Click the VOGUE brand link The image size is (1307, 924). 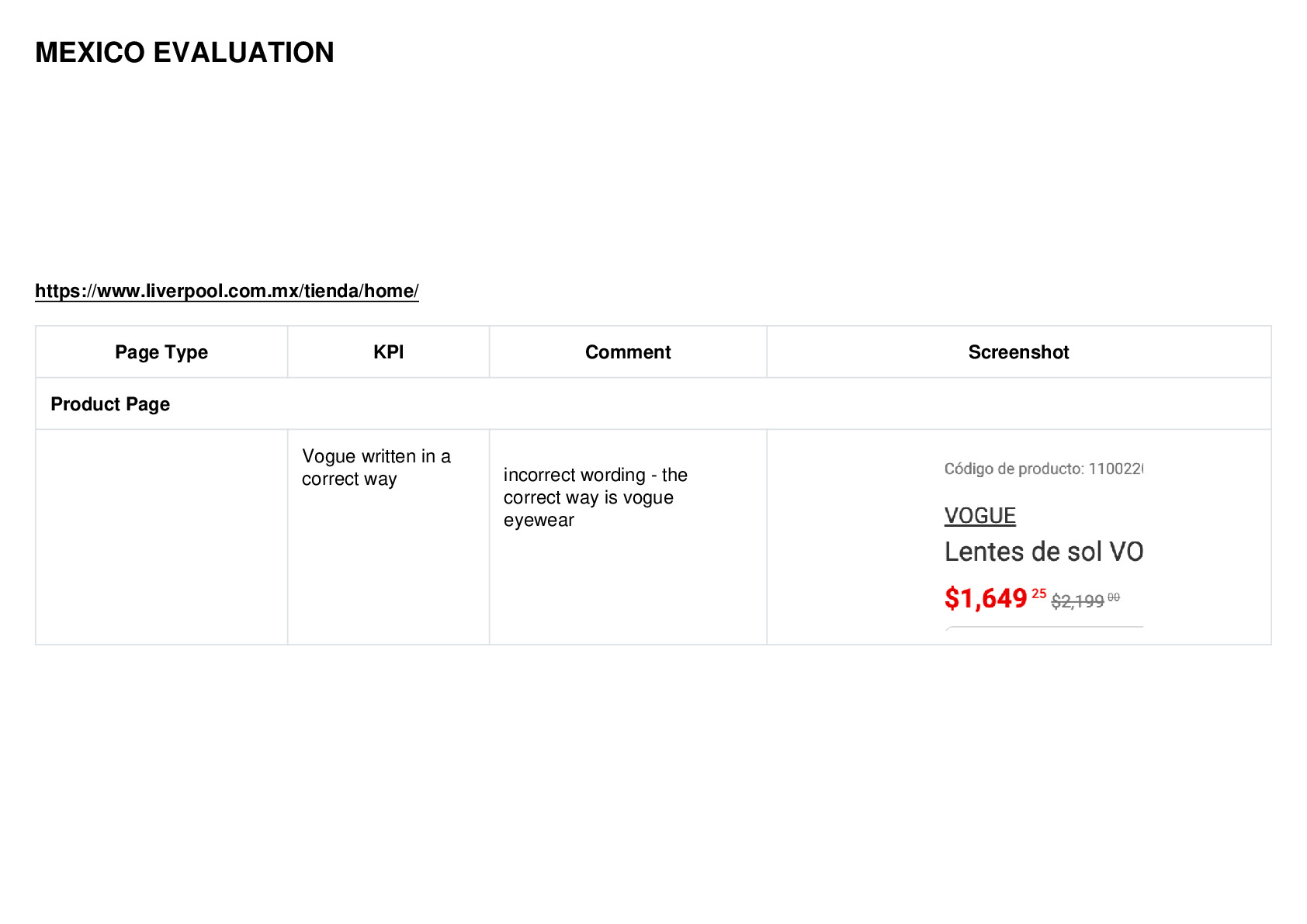point(979,516)
